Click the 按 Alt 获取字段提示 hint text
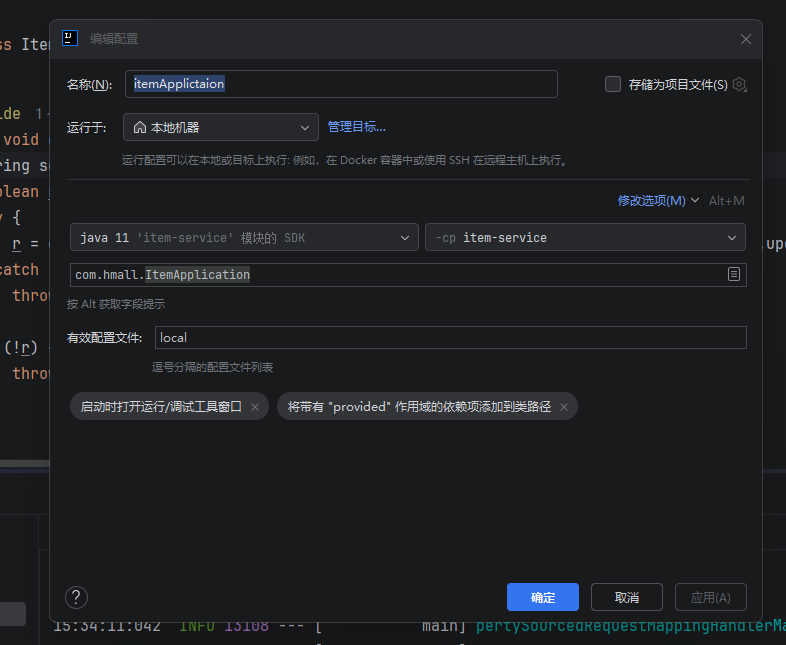Screen dimensions: 786x645 [x=116, y=304]
